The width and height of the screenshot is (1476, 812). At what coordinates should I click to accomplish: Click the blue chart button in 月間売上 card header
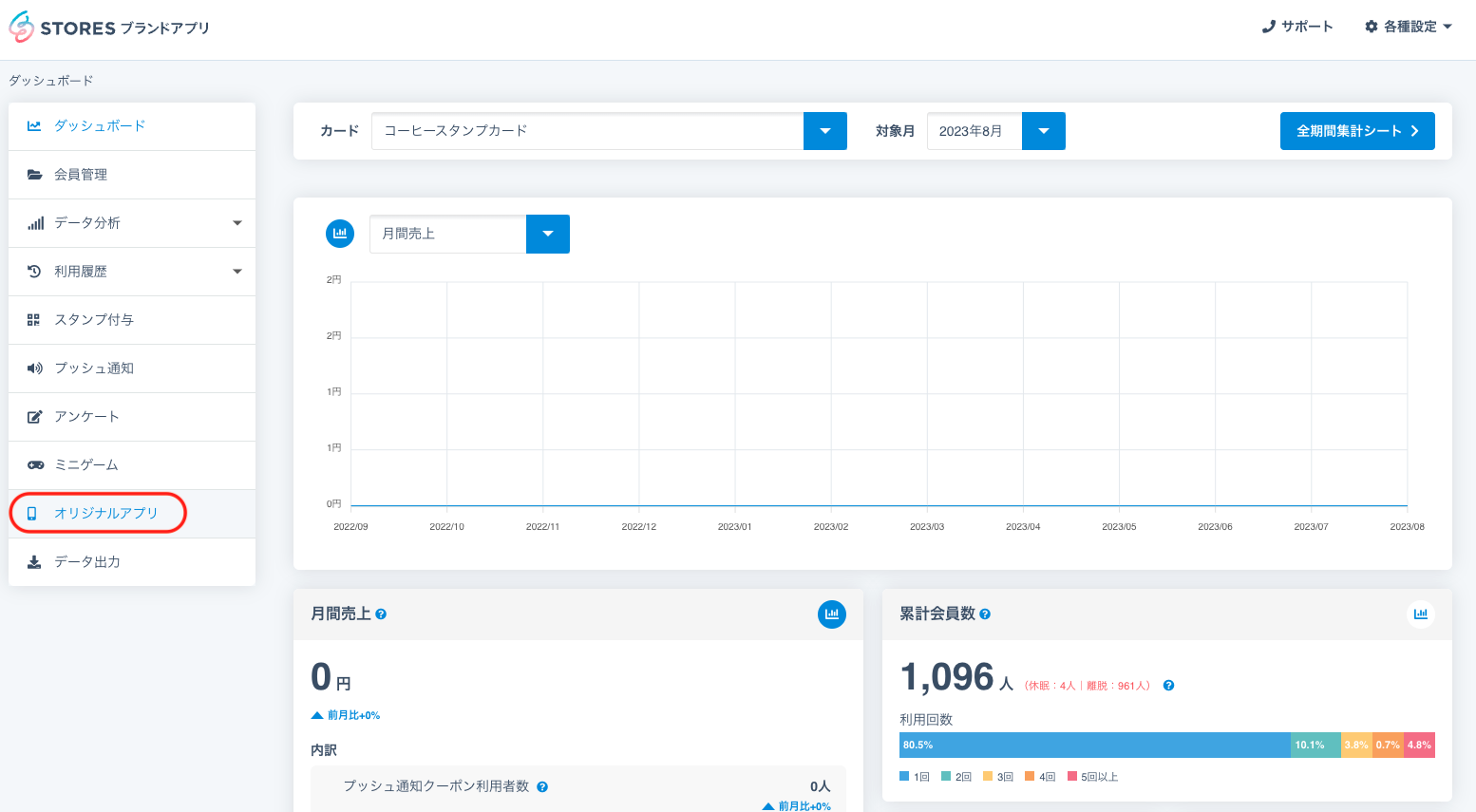[832, 614]
